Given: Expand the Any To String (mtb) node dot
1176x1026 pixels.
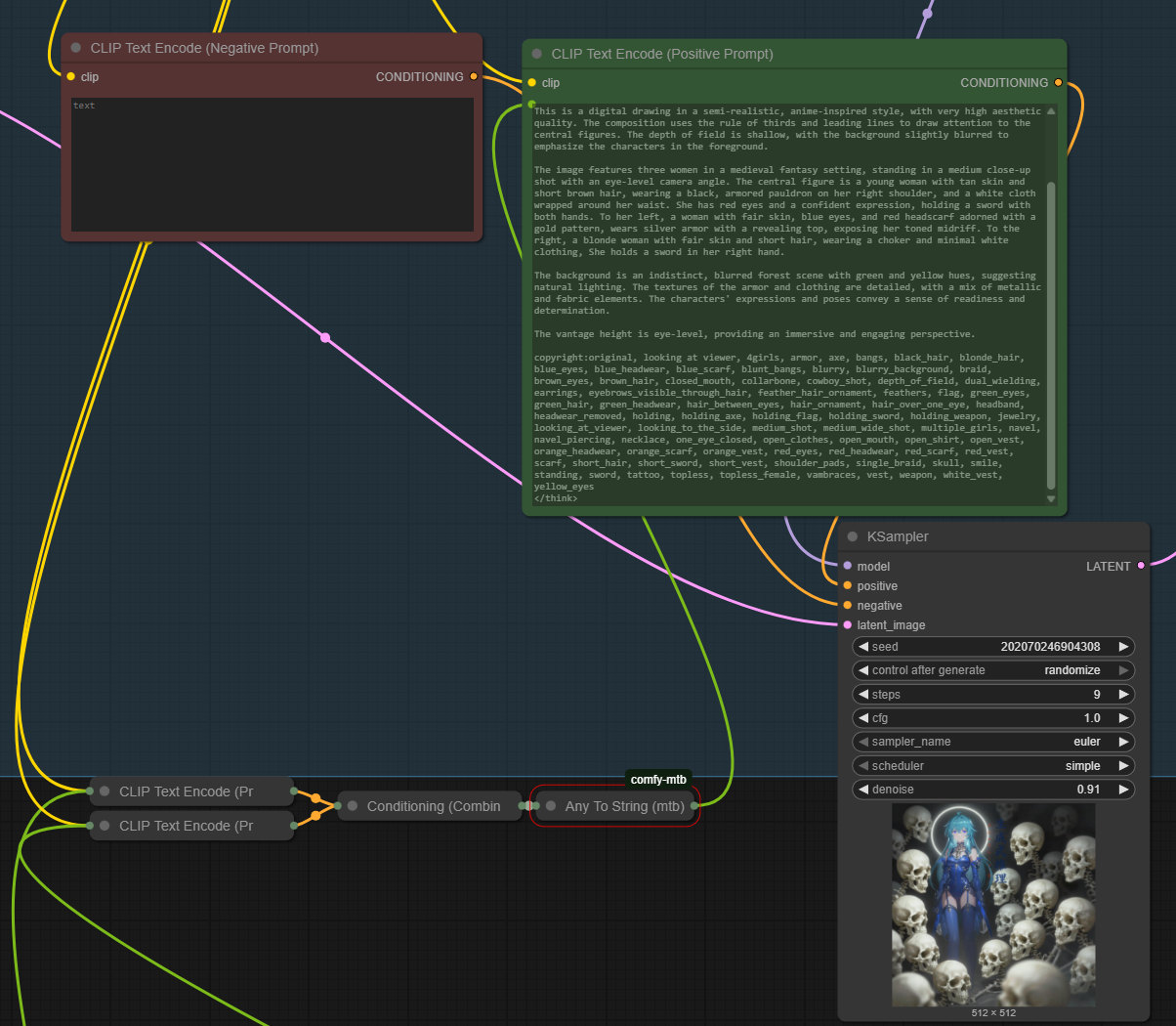Looking at the screenshot, I should [551, 806].
